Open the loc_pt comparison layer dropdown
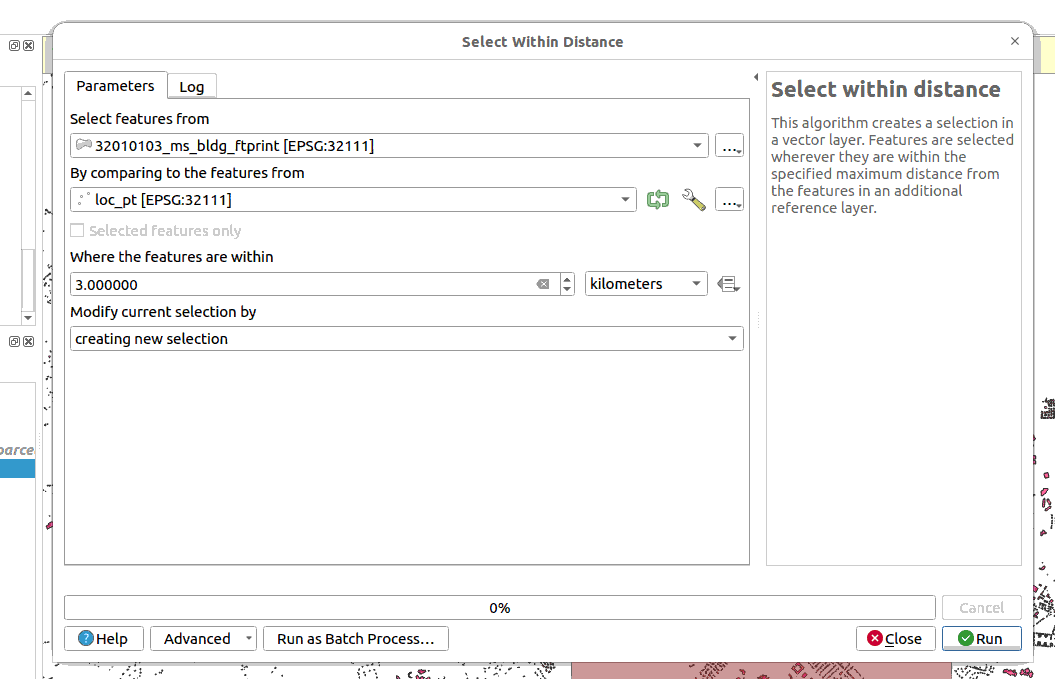 625,200
